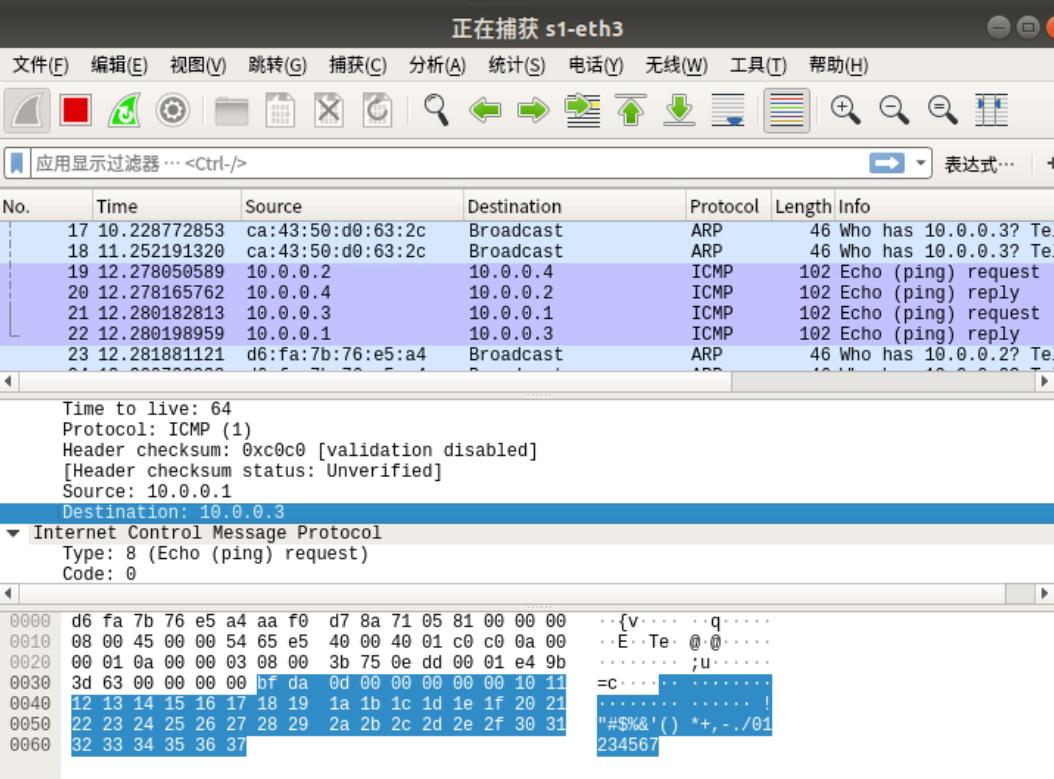Open the 跳转(G) menu
This screenshot has width=1054, height=779.
pyautogui.click(x=277, y=65)
